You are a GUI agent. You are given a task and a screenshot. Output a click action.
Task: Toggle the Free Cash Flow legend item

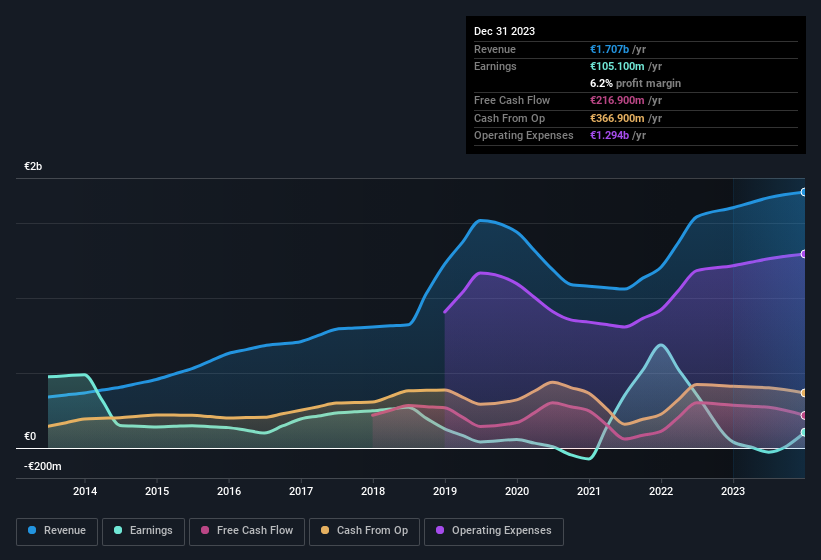pos(247,530)
